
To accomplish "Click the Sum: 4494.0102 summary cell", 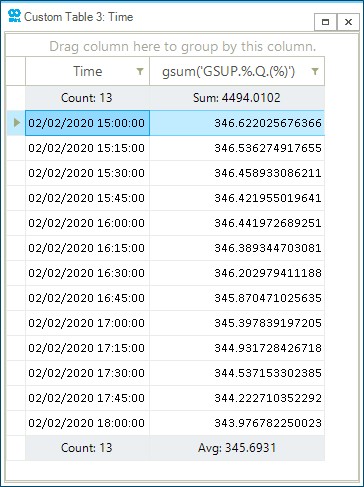I will (237, 98).
